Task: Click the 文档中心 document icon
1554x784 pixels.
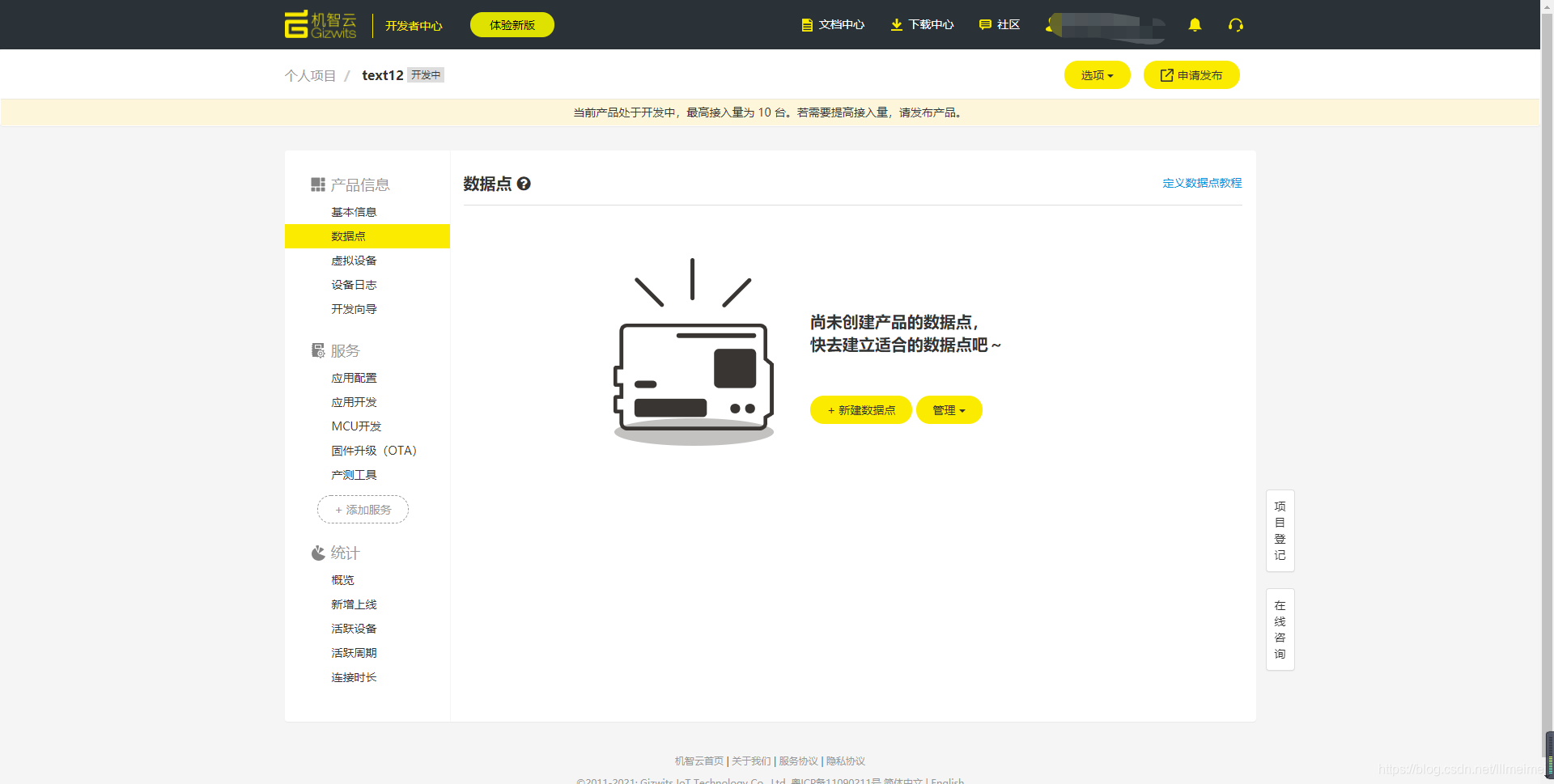Action: pyautogui.click(x=806, y=25)
